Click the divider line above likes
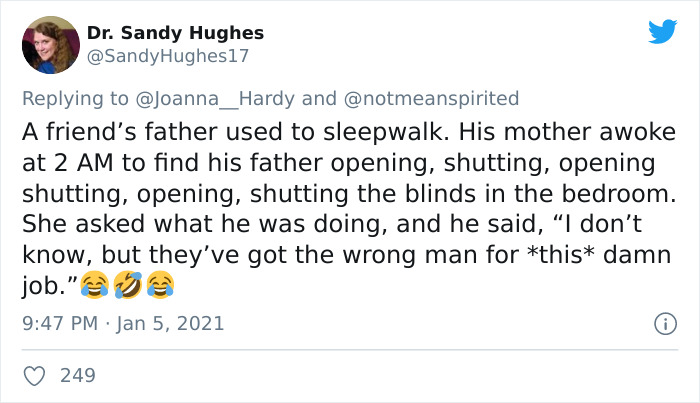700x403 pixels. [x=350, y=350]
